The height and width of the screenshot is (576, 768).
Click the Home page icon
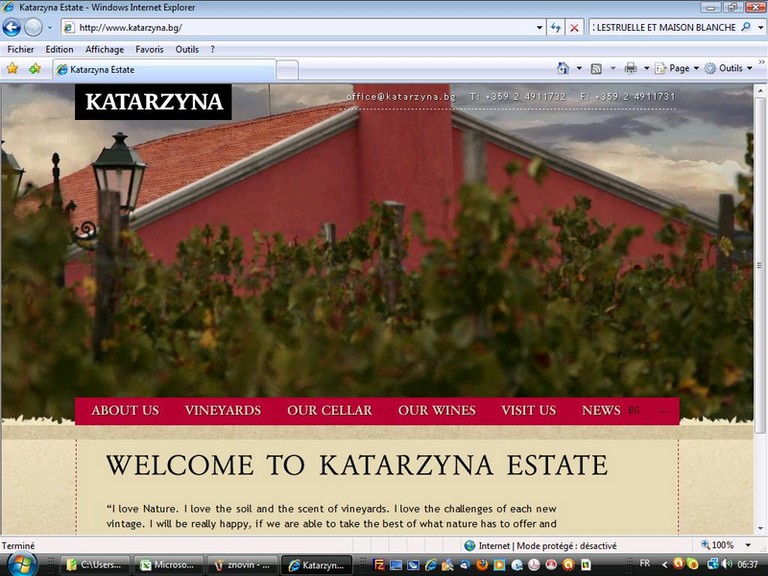tap(563, 69)
